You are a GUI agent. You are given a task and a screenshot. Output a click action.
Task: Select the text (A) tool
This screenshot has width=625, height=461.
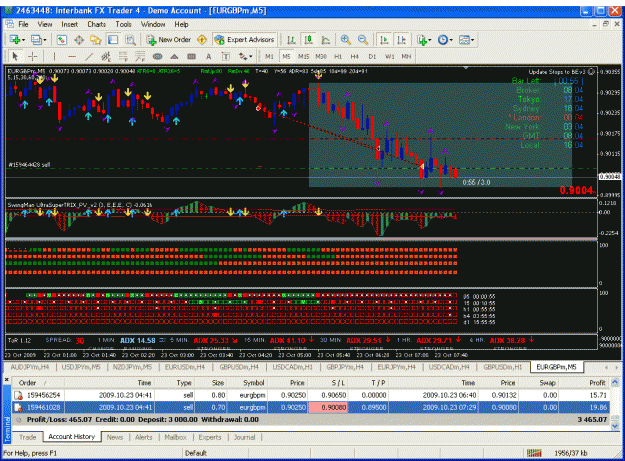208,56
